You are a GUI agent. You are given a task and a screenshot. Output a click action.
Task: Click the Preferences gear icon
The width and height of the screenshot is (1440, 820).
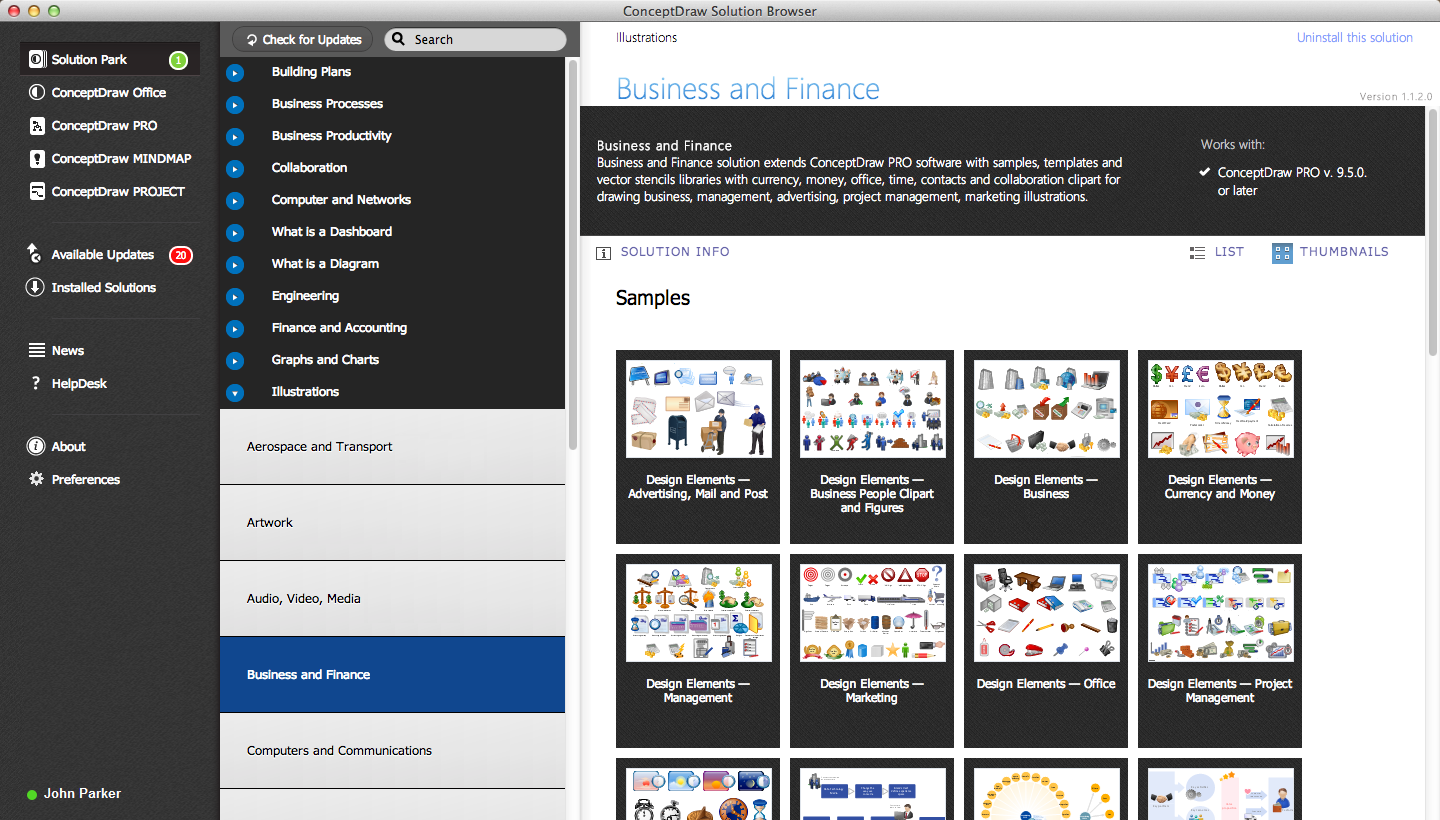(x=36, y=479)
